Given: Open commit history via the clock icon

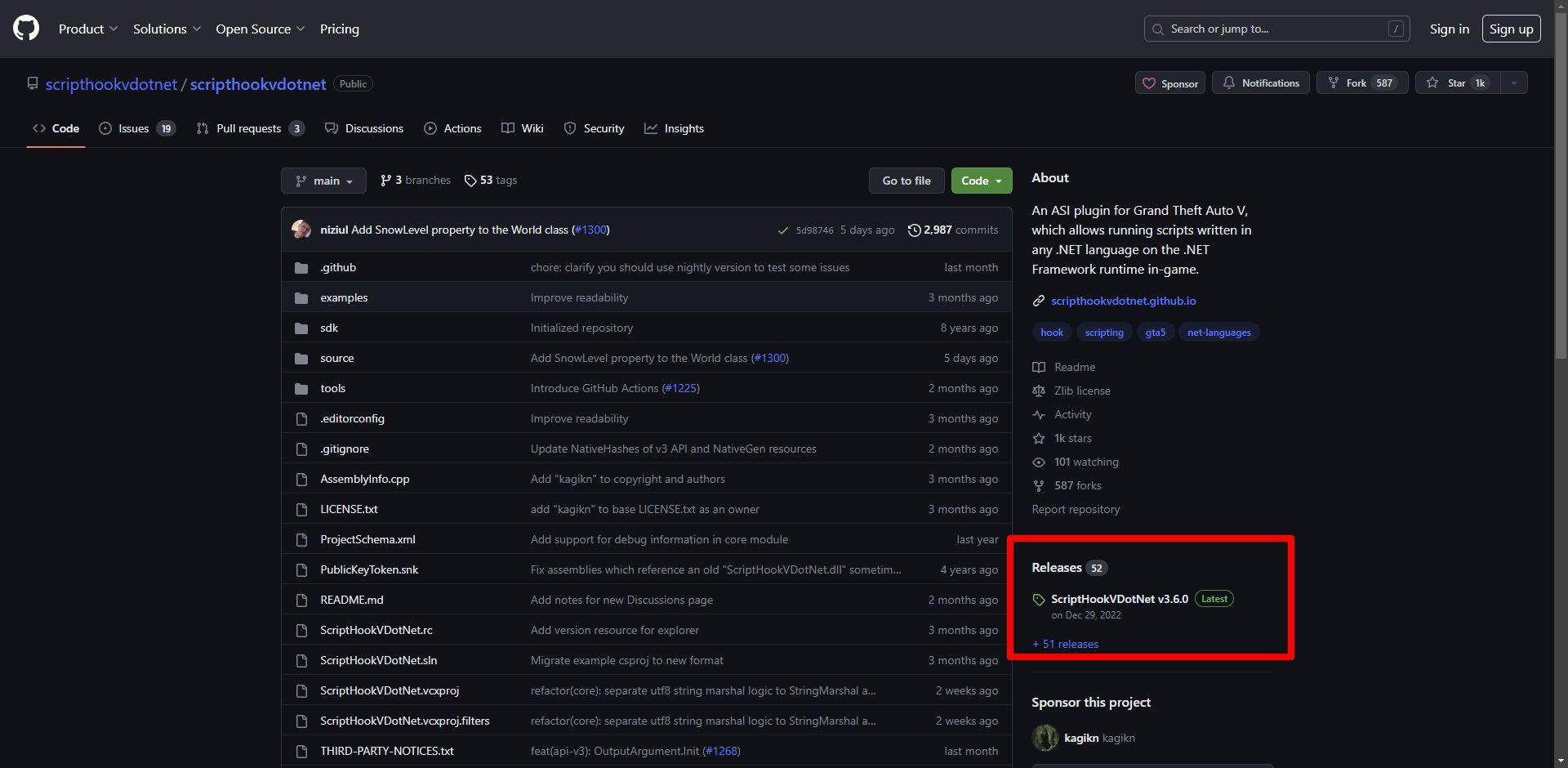Looking at the screenshot, I should click(x=915, y=230).
